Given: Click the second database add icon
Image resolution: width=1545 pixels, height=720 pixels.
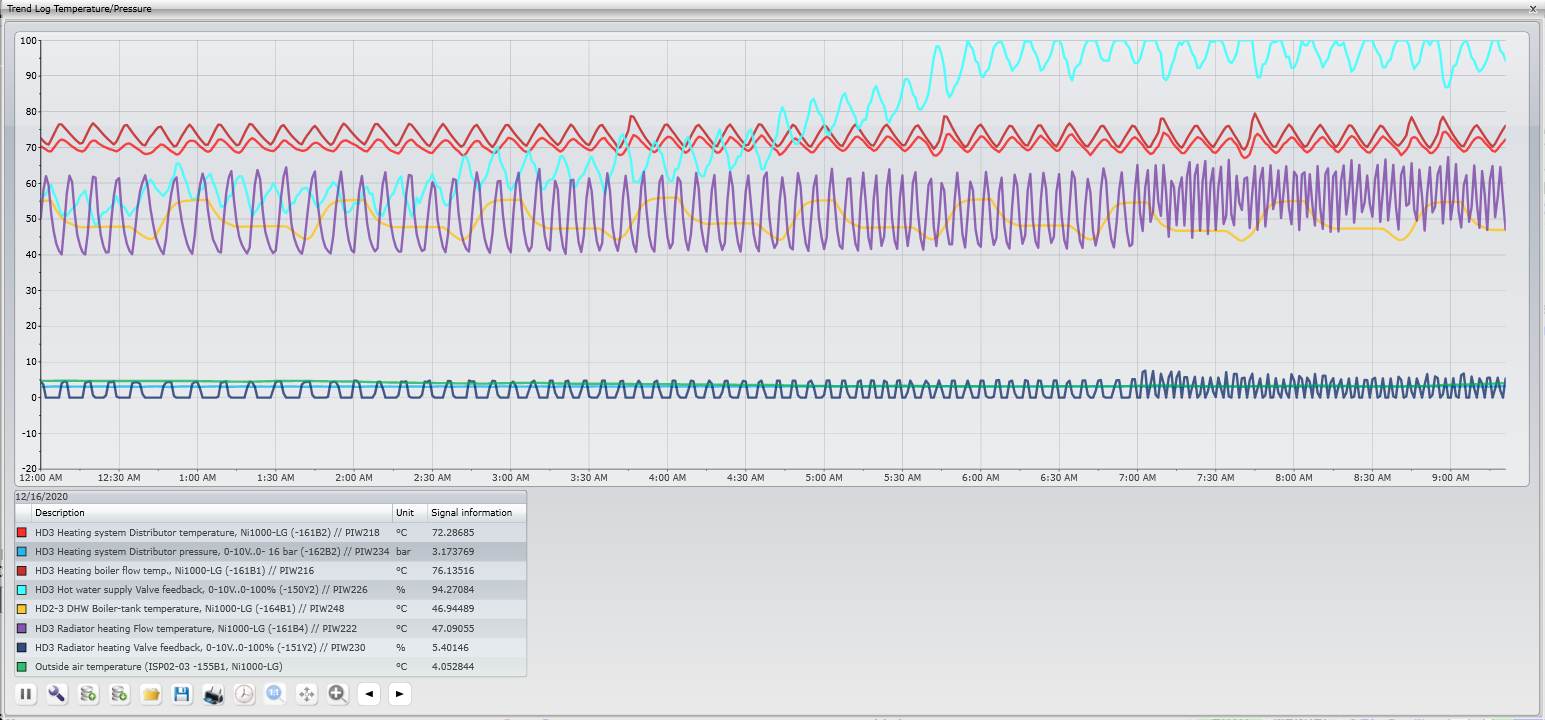Looking at the screenshot, I should pyautogui.click(x=119, y=694).
